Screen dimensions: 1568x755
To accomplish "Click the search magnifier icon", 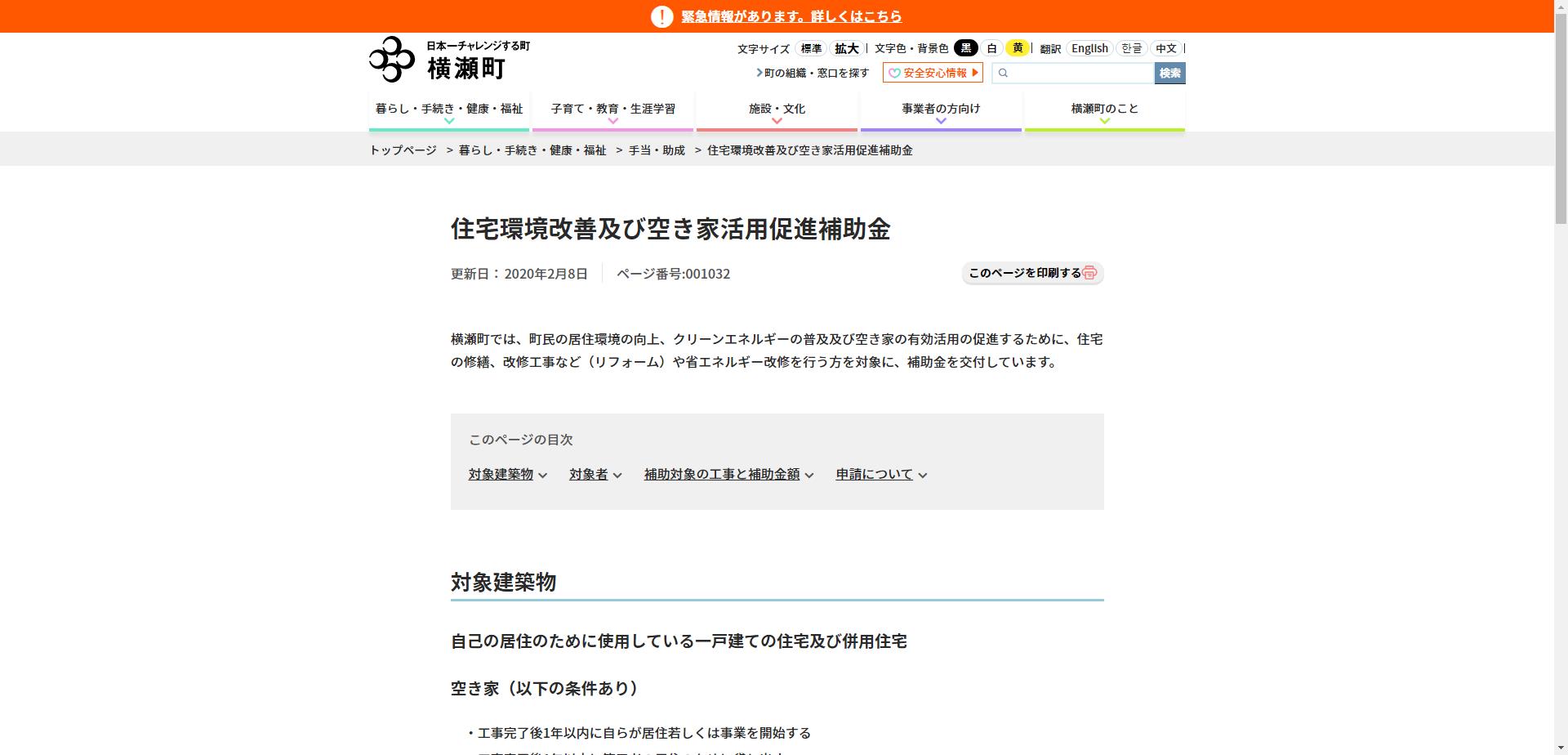I will point(1004,73).
